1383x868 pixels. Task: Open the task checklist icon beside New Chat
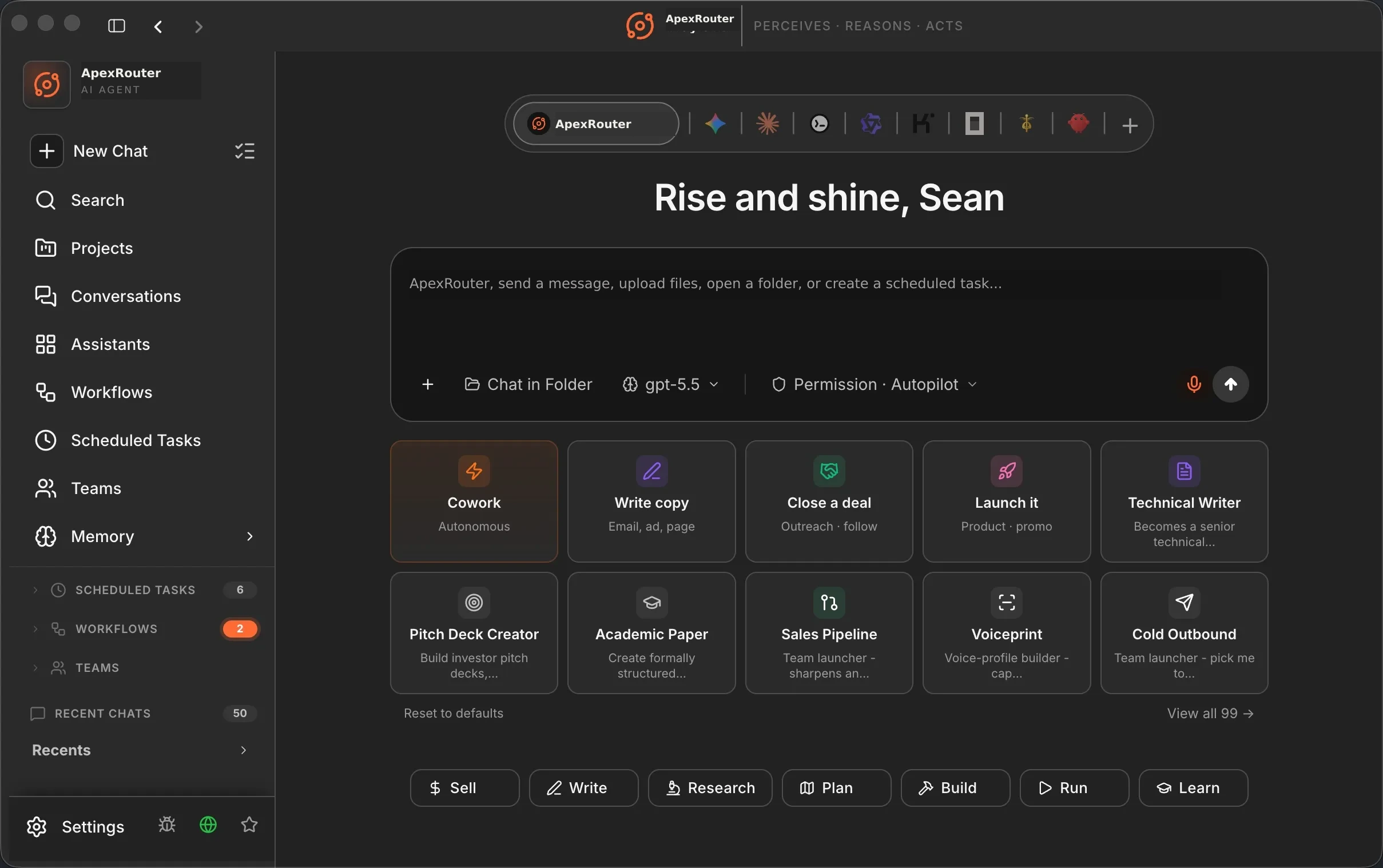click(x=245, y=151)
